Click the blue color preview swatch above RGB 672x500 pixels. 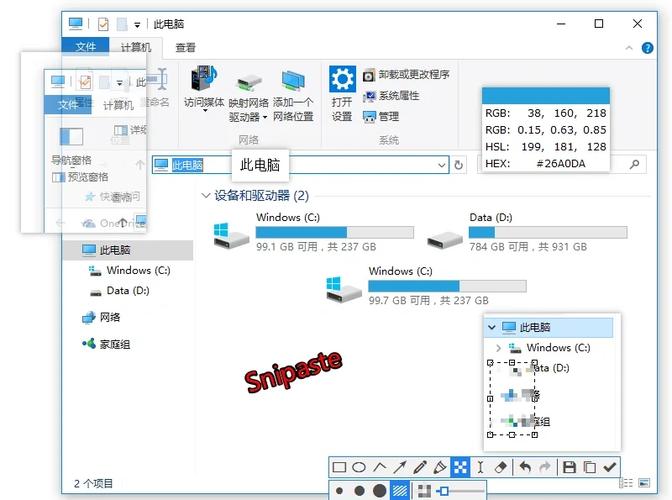point(546,96)
